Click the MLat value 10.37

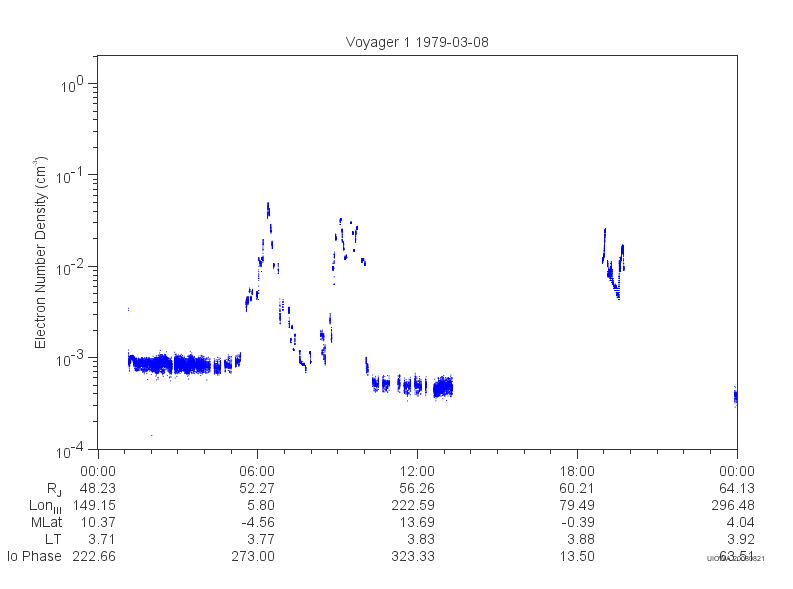click(x=98, y=522)
